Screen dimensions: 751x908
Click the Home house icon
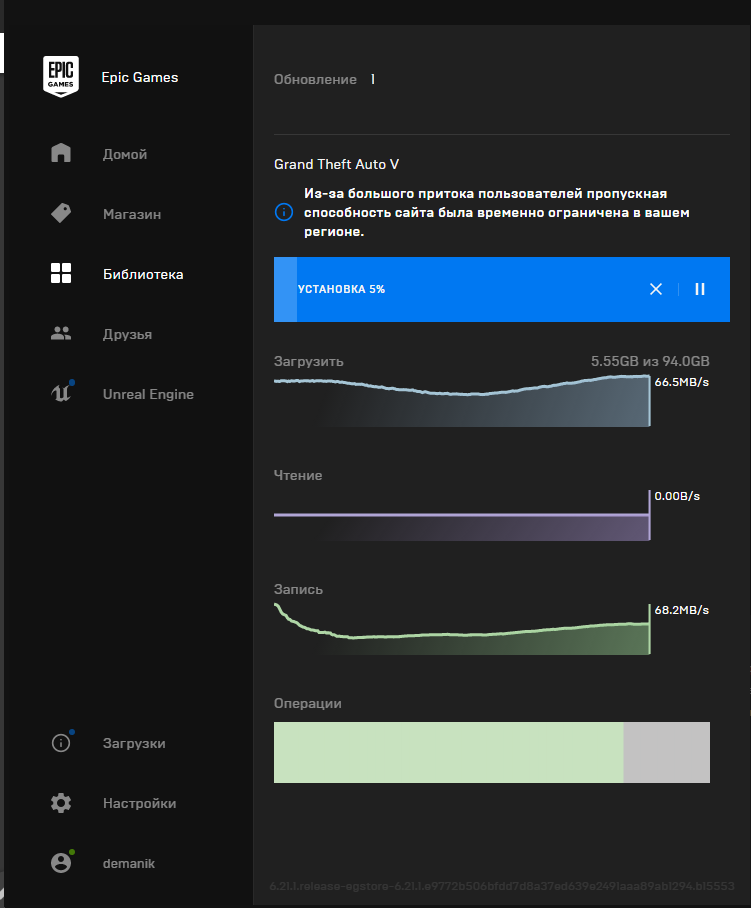tap(61, 154)
